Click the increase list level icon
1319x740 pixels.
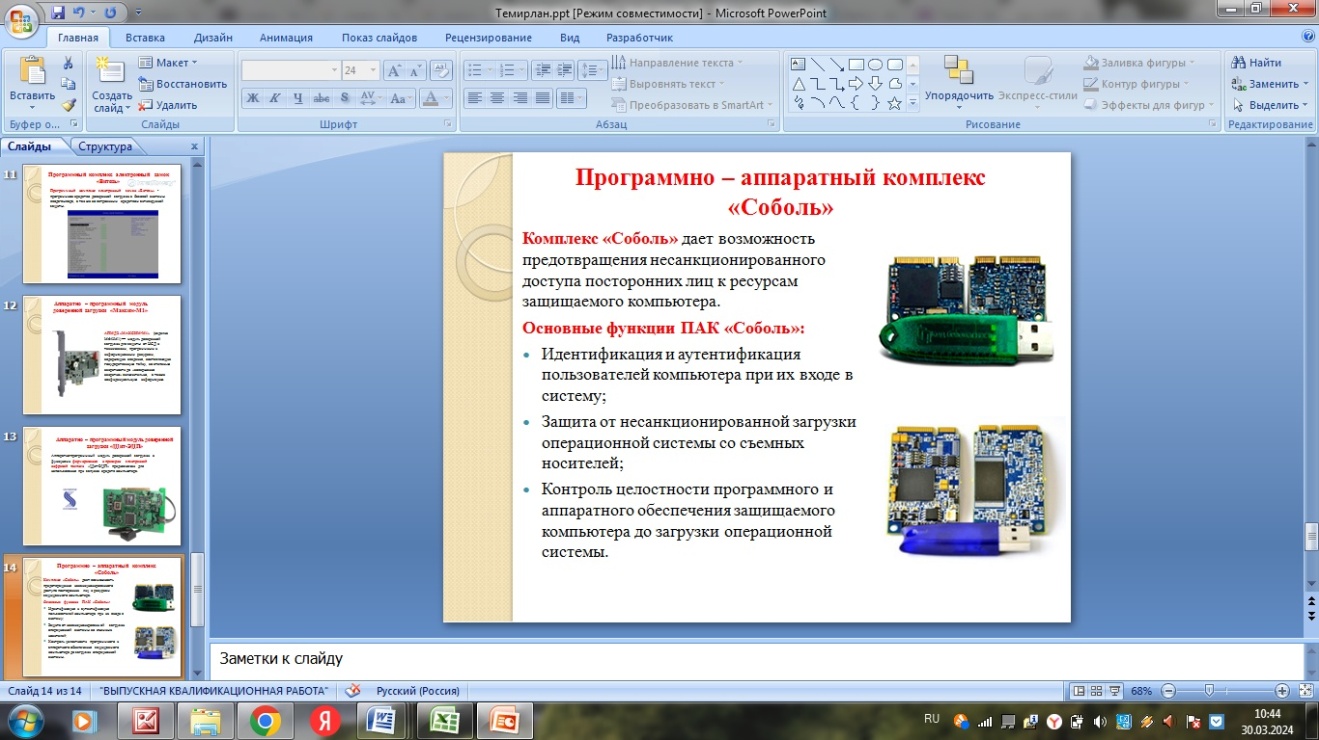point(565,71)
